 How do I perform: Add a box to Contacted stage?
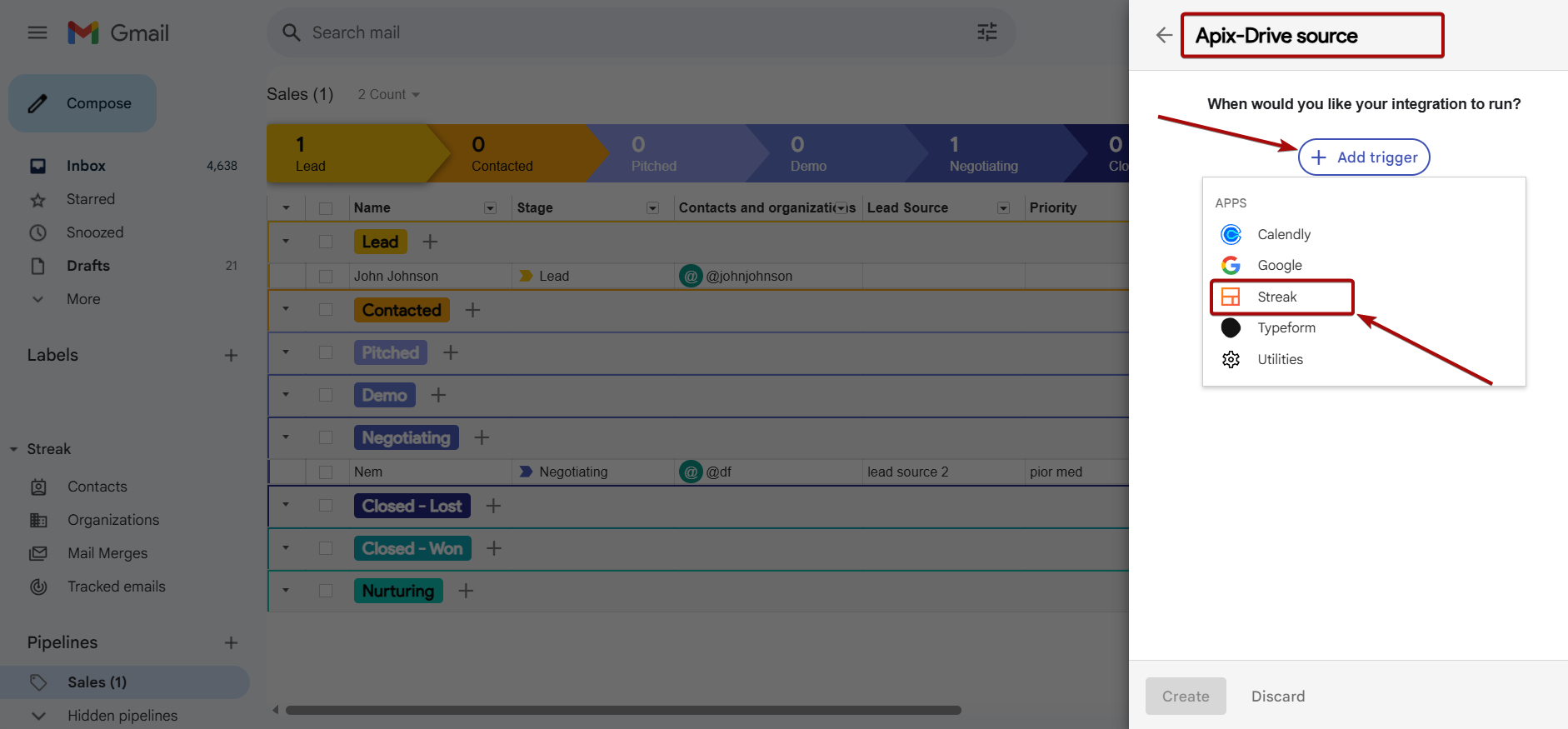tap(472, 310)
